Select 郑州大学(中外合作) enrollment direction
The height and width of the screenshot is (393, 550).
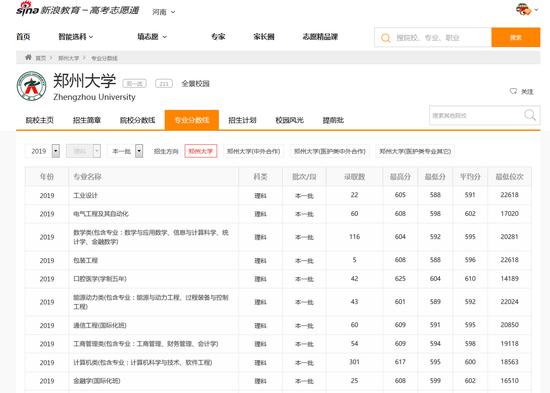pyautogui.click(x=253, y=151)
